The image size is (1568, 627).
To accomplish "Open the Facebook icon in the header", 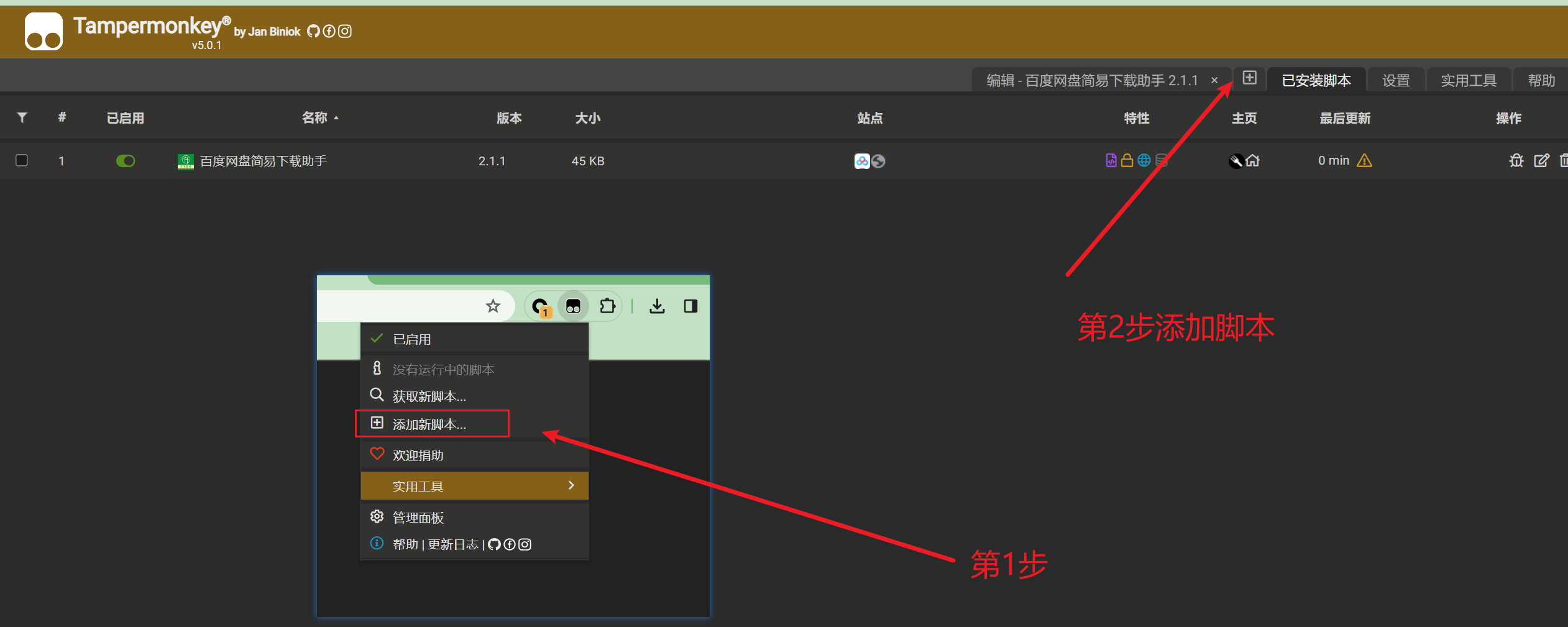I will [x=329, y=31].
